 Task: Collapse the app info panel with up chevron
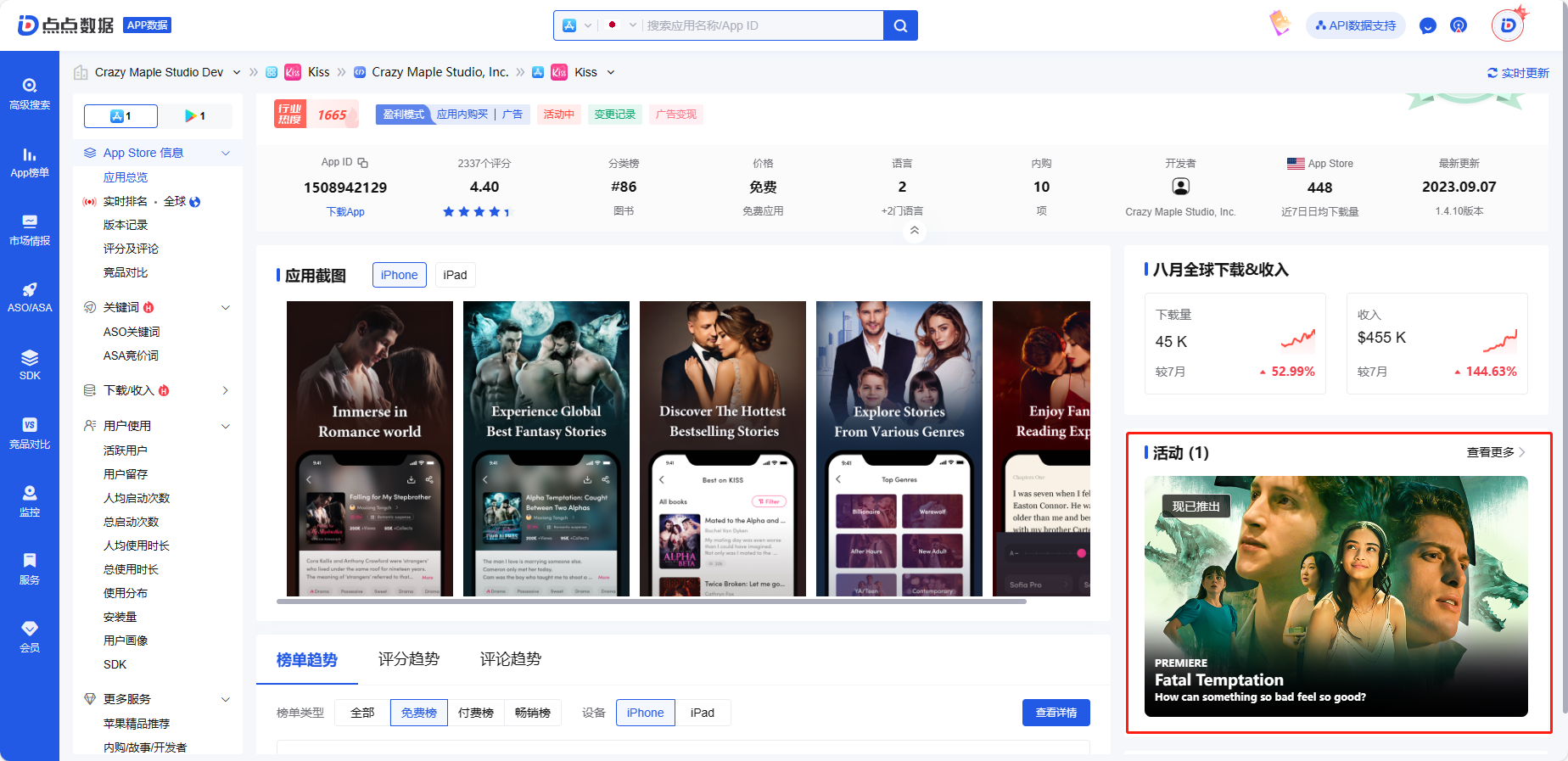tap(914, 230)
